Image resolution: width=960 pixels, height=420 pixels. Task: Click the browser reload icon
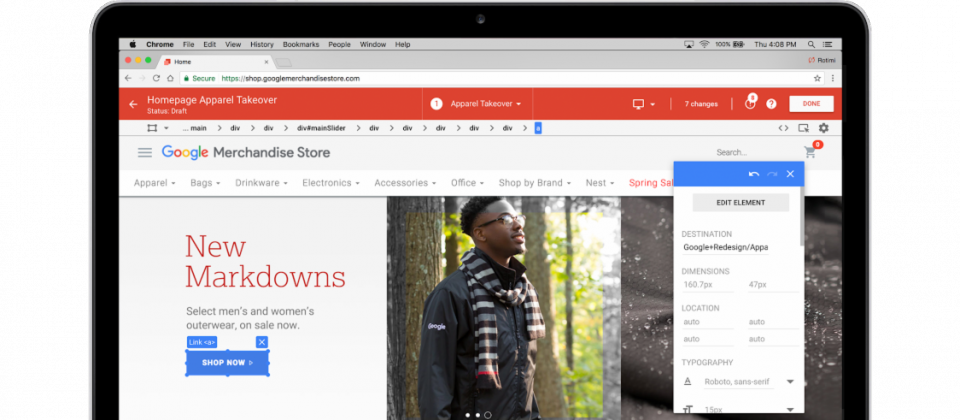click(156, 78)
